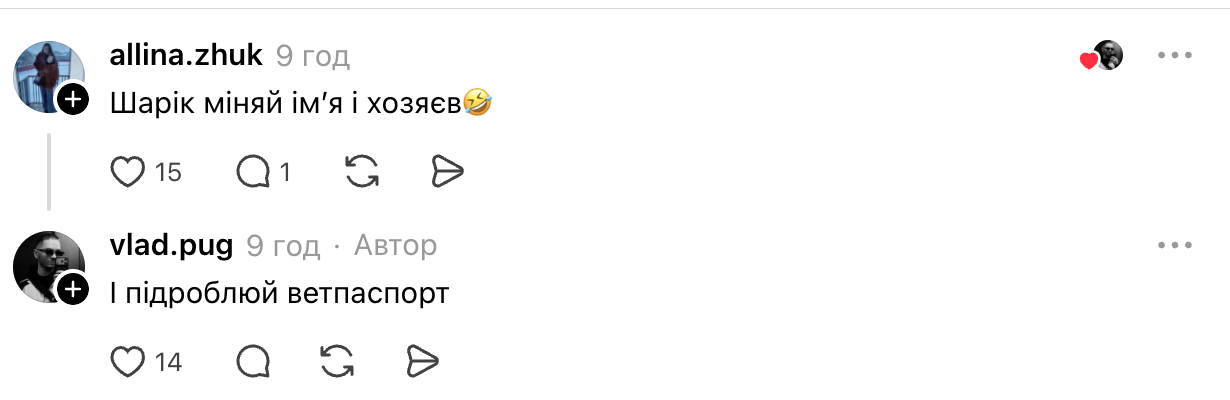Open more options for allina.zhuk's comment
This screenshot has height=400, width=1230.
pos(1175,56)
